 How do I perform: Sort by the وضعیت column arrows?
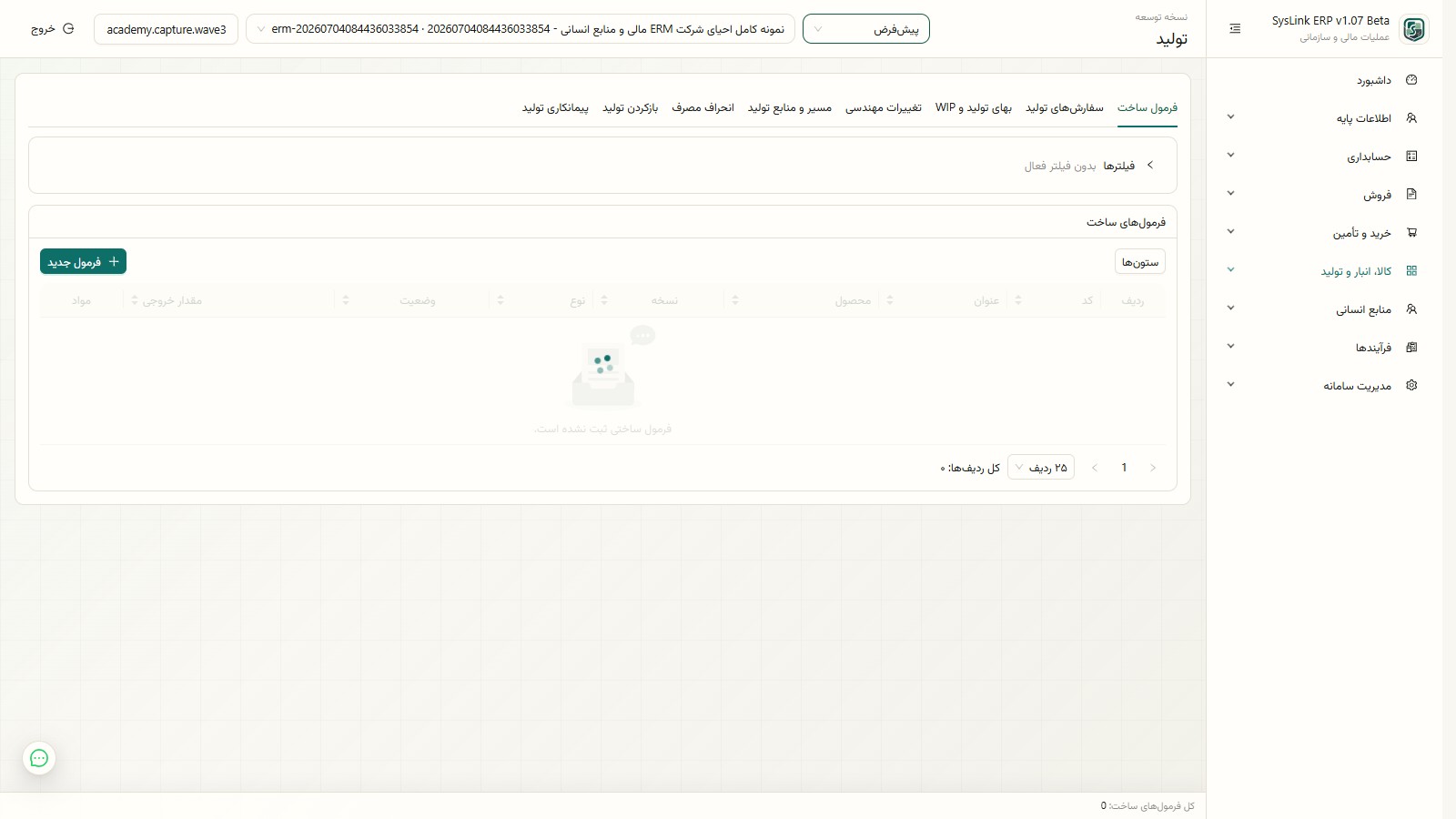(x=346, y=300)
